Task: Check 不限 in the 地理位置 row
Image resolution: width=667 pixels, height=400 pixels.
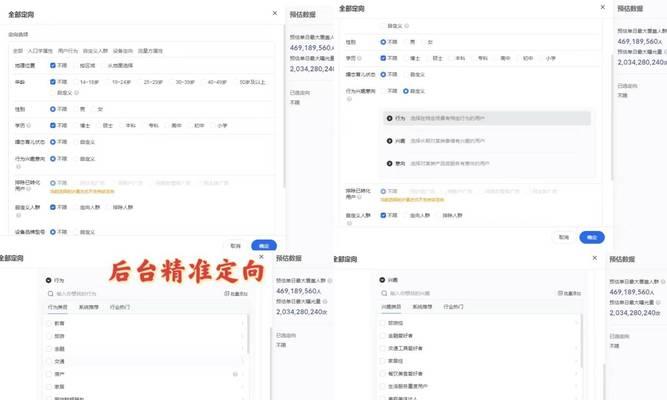Action: [53, 66]
